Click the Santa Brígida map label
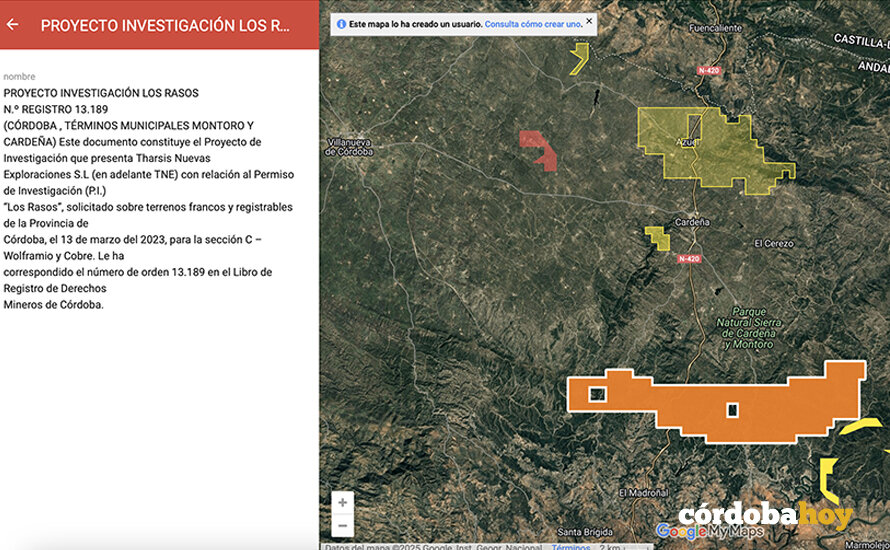The image size is (890, 550). (x=585, y=532)
